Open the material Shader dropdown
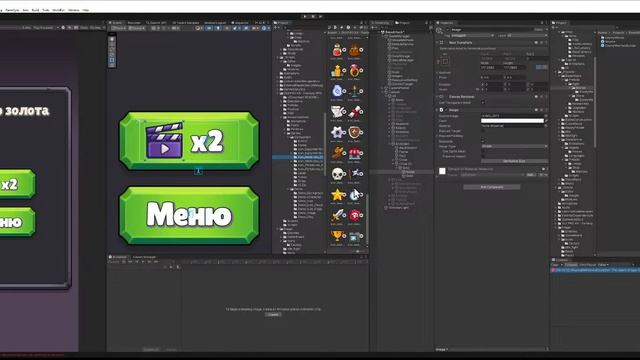 [491, 175]
